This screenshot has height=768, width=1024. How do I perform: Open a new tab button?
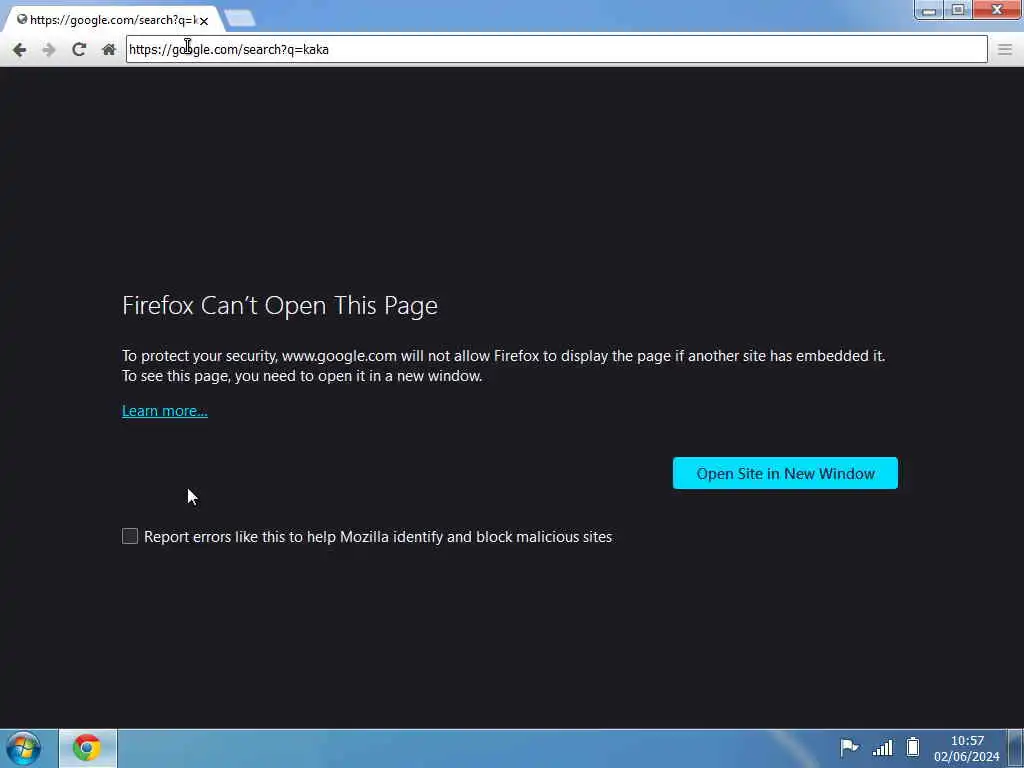[240, 18]
